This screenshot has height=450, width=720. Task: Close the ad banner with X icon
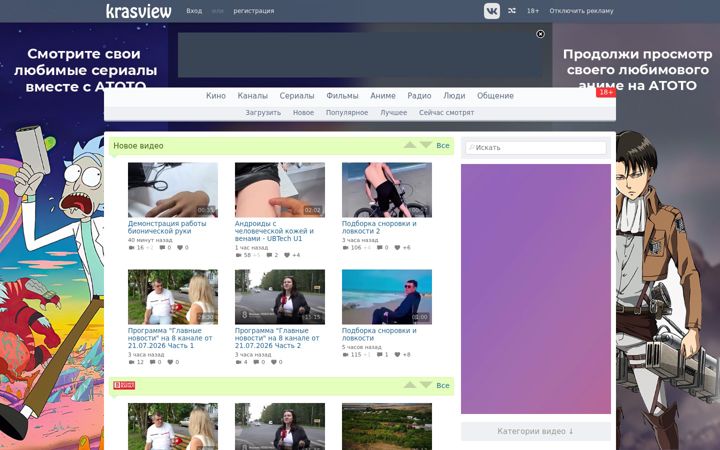point(540,34)
